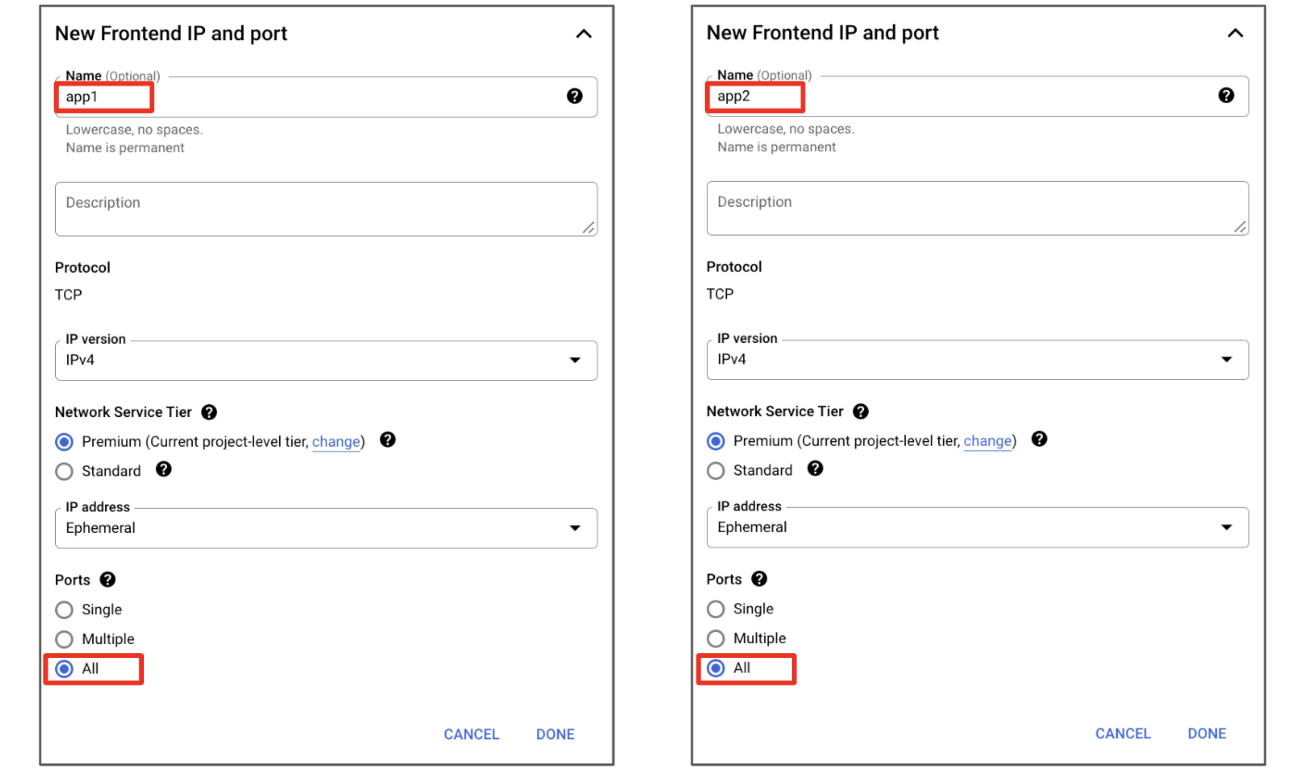The image size is (1308, 780).
Task: Click Premium tier help icon in left panel
Action: 388,440
